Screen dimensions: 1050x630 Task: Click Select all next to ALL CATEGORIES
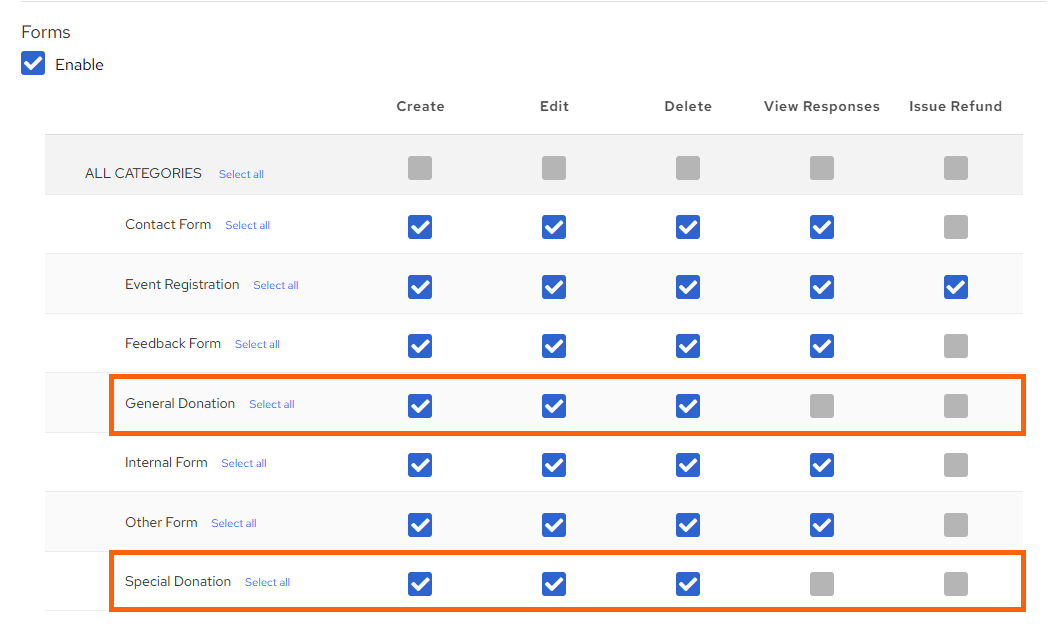tap(240, 173)
